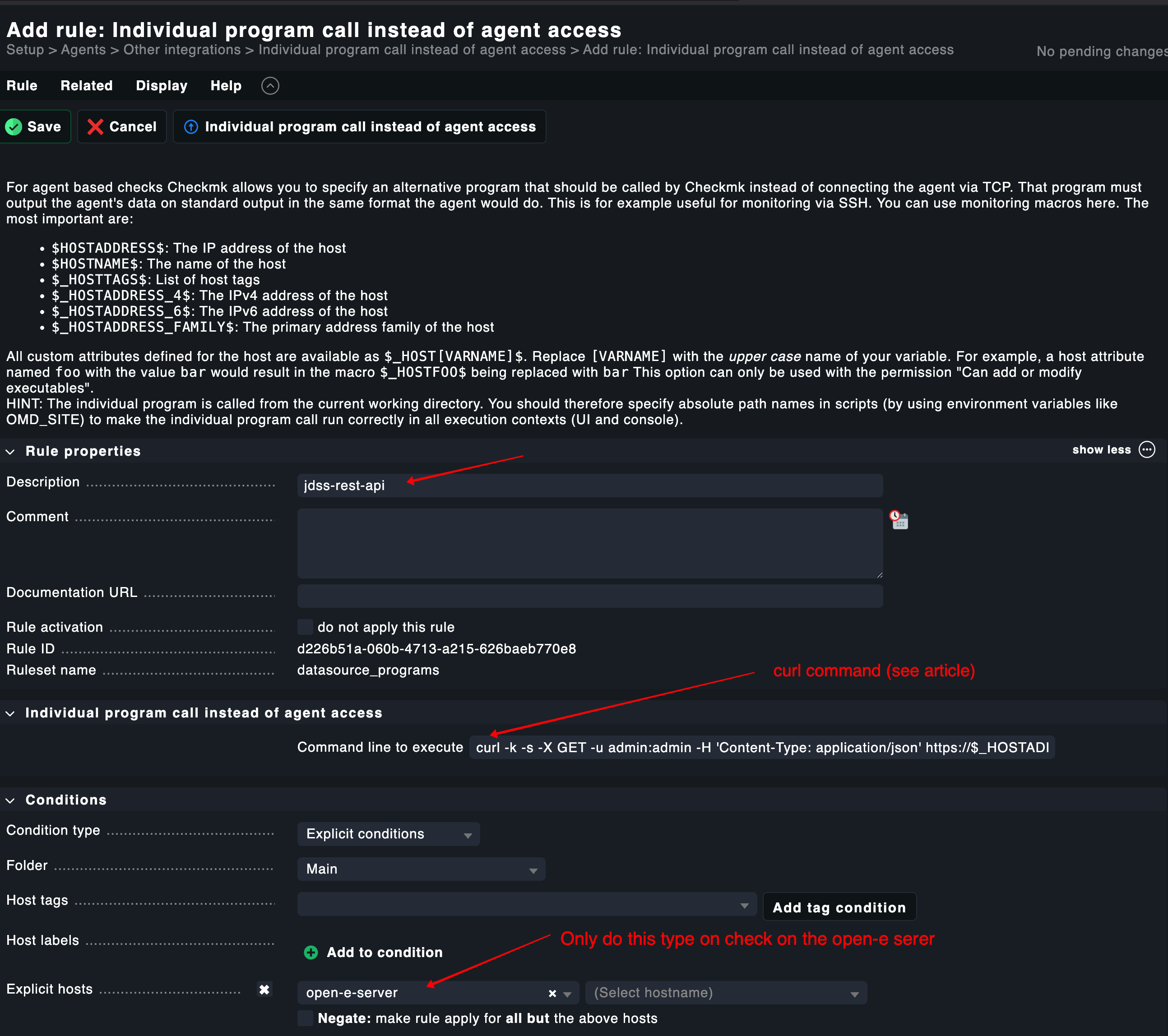Image resolution: width=1168 pixels, height=1036 pixels.
Task: Click the show less ellipsis icon
Action: coord(1147,450)
